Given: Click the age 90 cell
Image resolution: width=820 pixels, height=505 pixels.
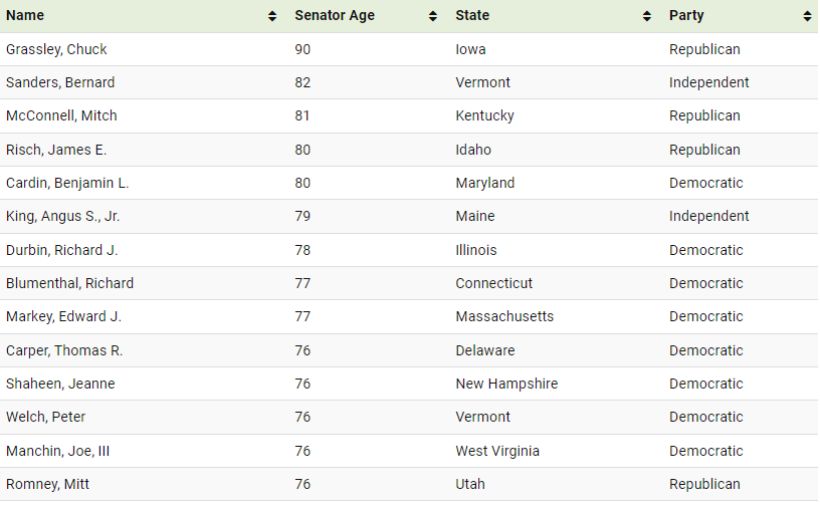Looking at the screenshot, I should point(302,49).
